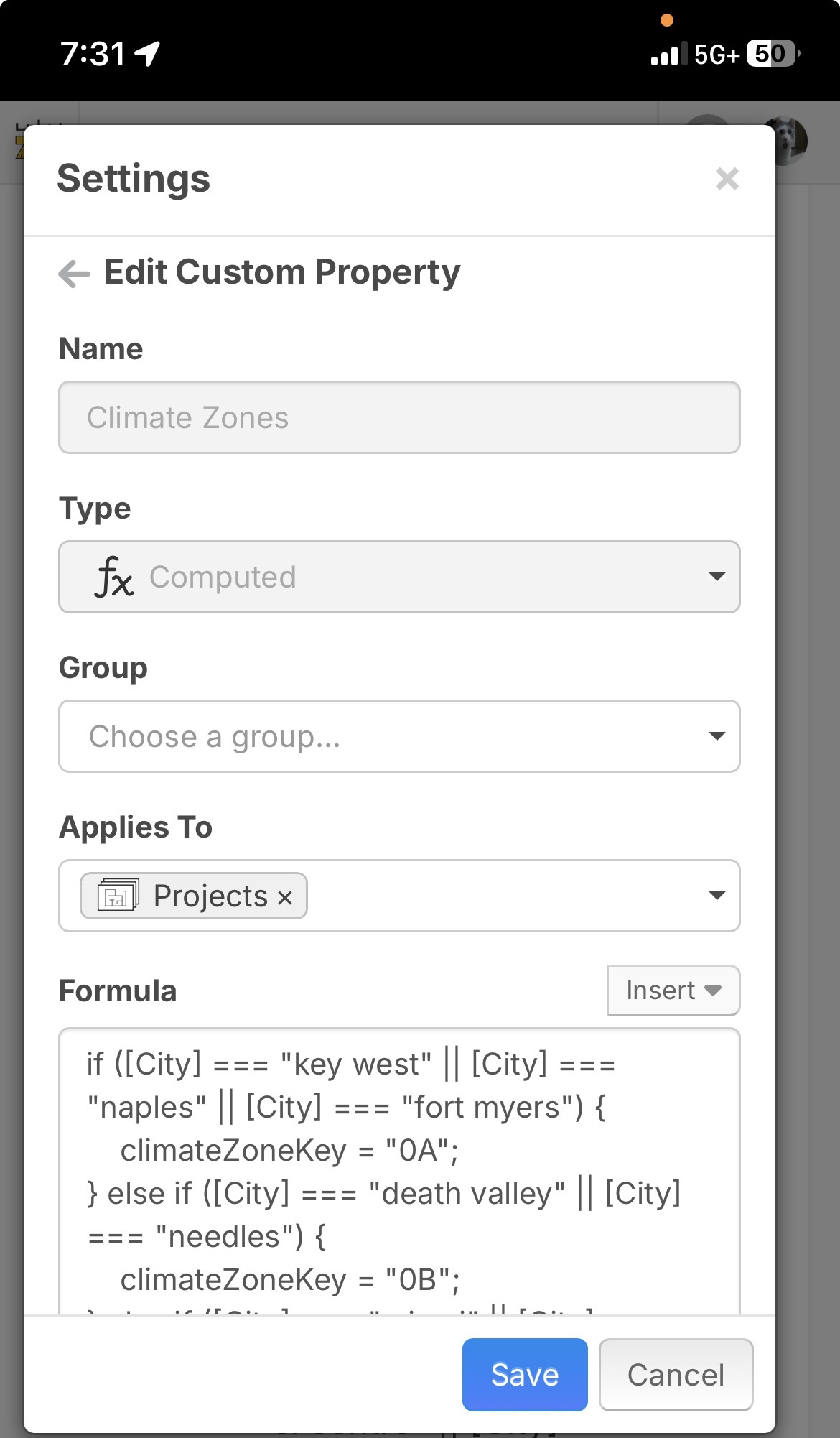Click the Cancel button
The image size is (840, 1438).
point(676,1375)
